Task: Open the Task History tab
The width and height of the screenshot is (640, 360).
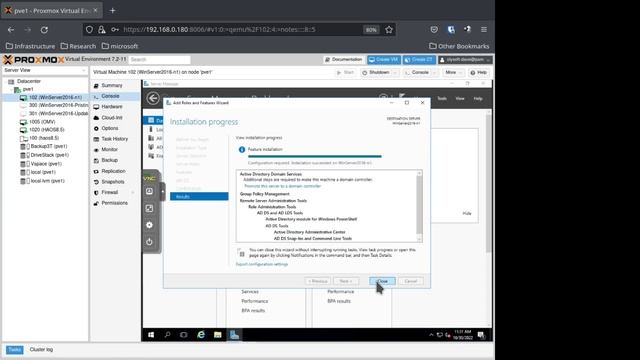Action: click(x=114, y=139)
